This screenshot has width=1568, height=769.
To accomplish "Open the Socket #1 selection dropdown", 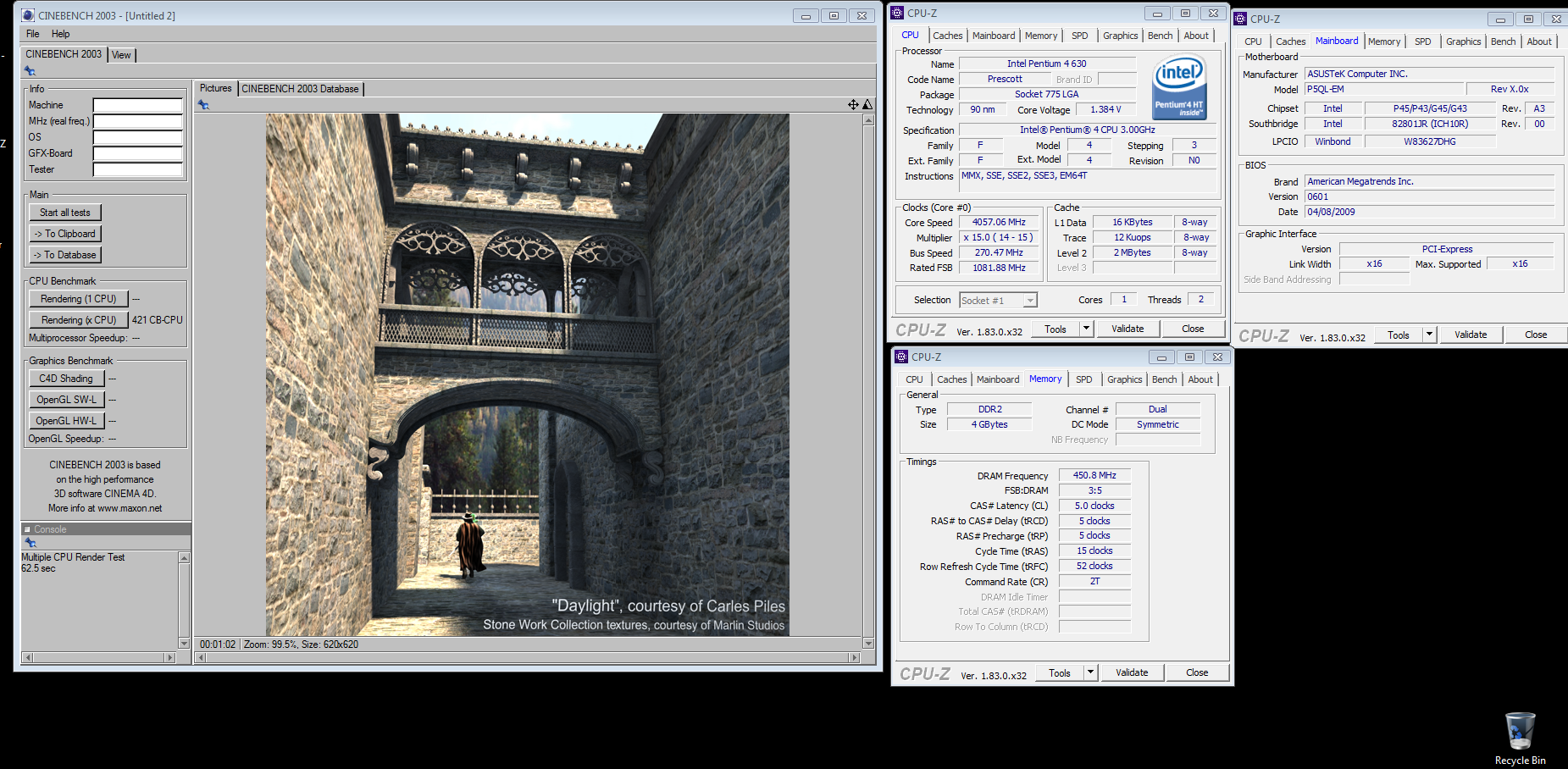I will point(1030,301).
